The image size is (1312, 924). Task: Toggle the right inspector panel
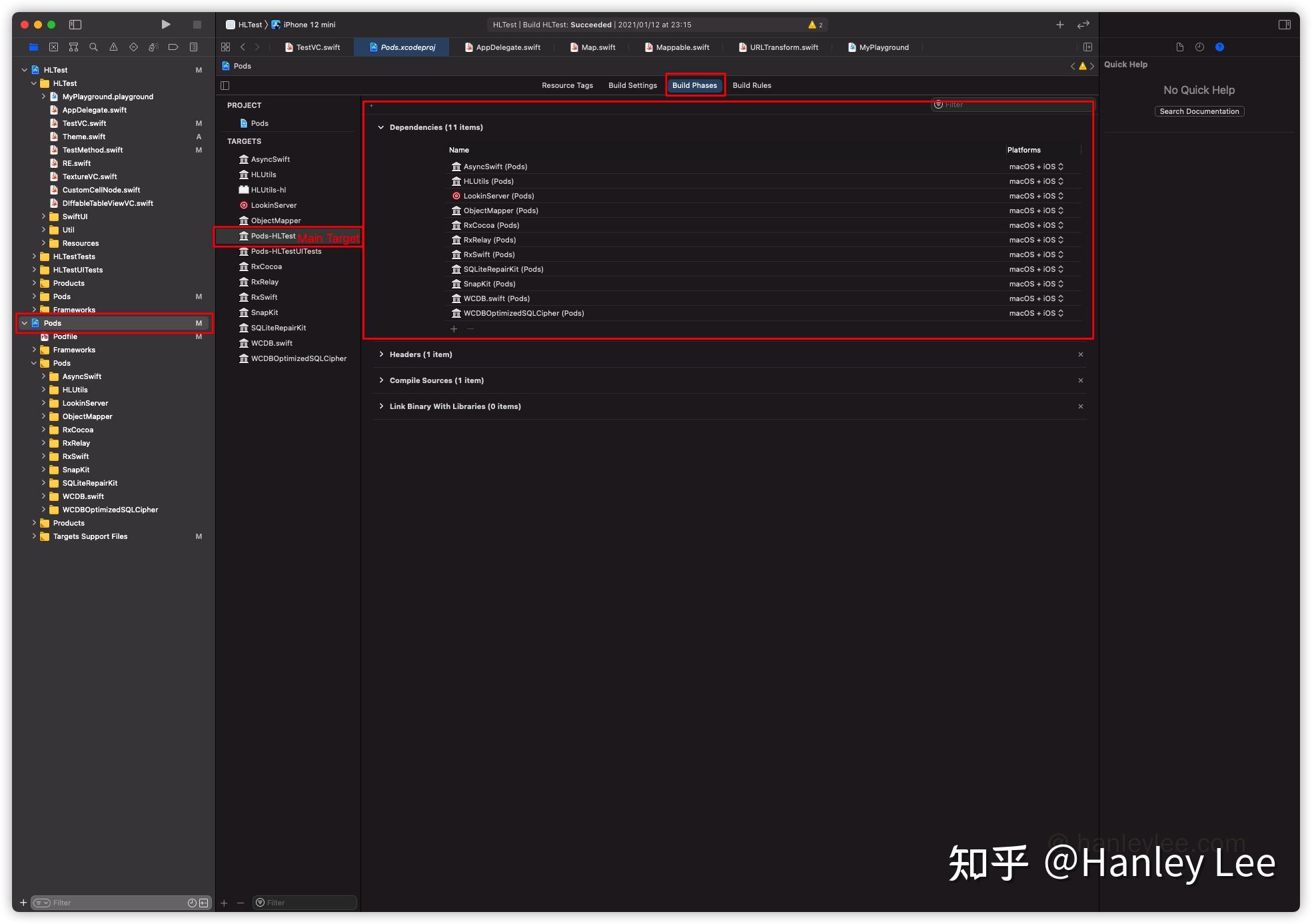click(1285, 25)
